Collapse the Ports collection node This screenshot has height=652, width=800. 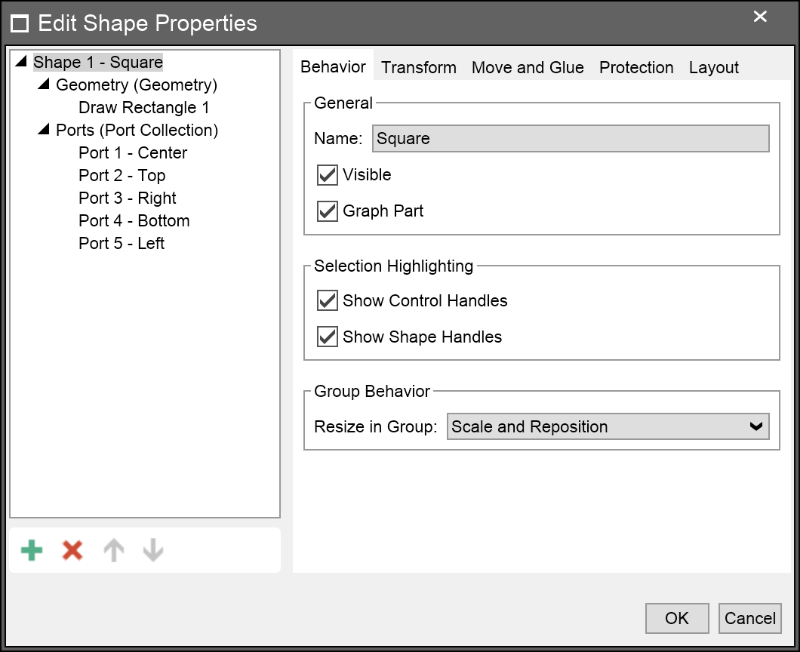[44, 130]
